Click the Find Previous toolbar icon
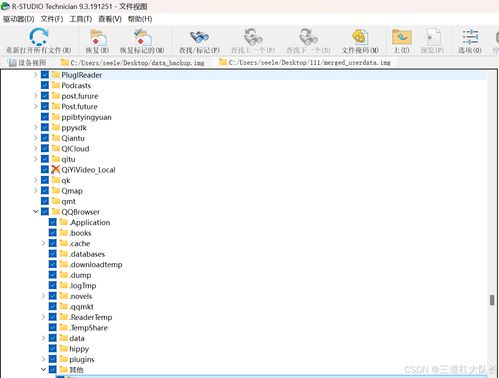This screenshot has width=499, height=378. pos(253,37)
